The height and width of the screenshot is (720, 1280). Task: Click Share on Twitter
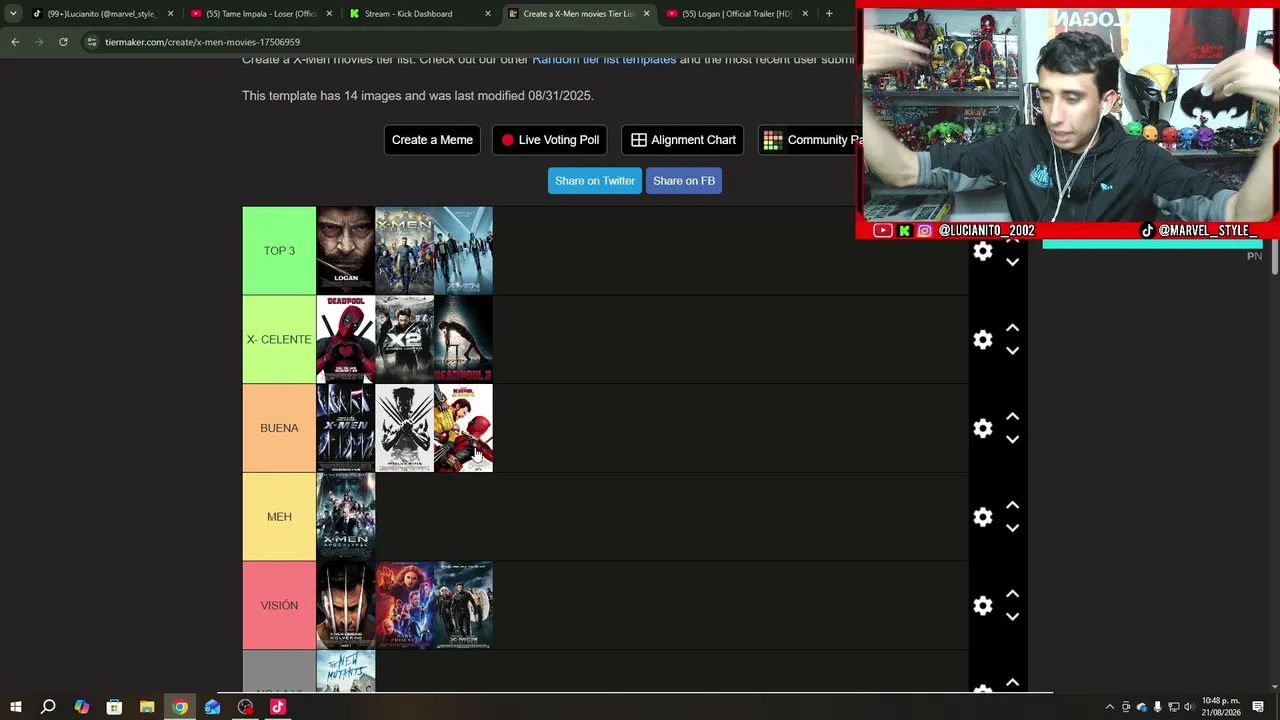click(x=595, y=181)
